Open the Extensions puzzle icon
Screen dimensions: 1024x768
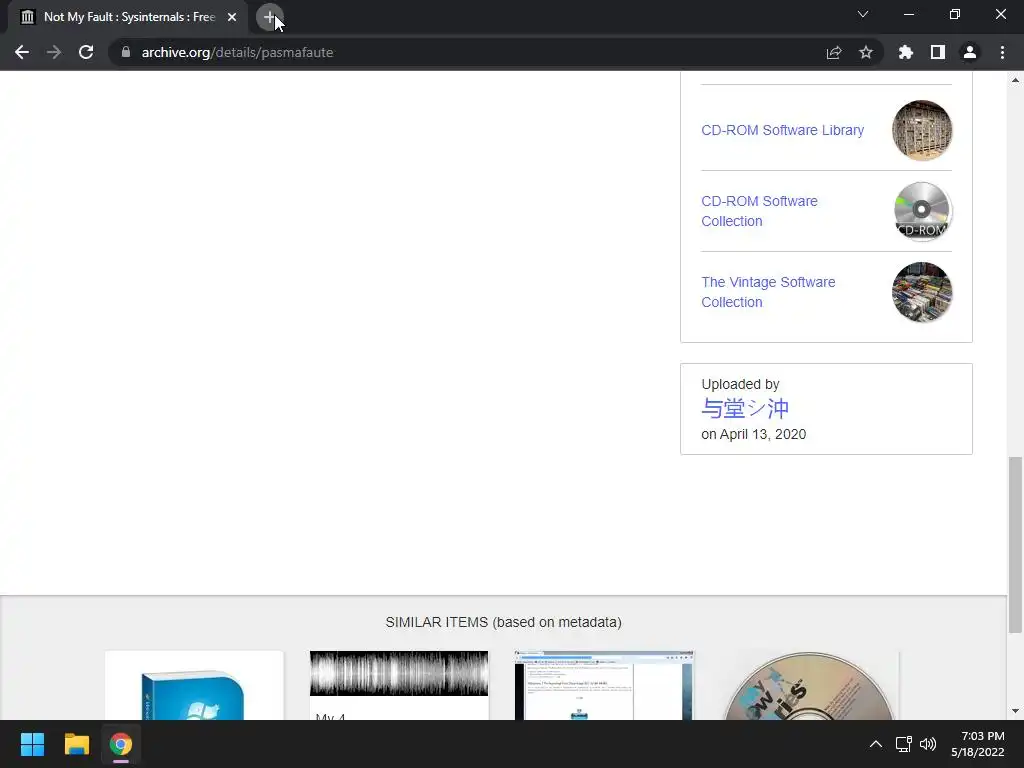tap(906, 52)
